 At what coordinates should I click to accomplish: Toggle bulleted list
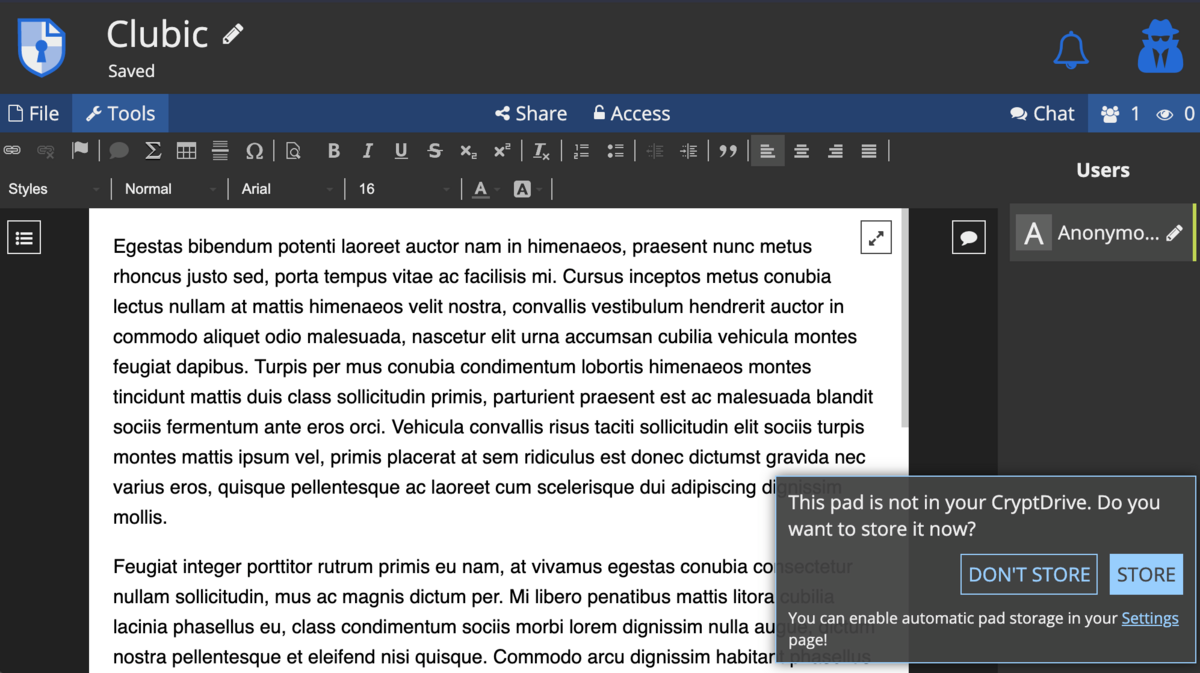click(615, 151)
